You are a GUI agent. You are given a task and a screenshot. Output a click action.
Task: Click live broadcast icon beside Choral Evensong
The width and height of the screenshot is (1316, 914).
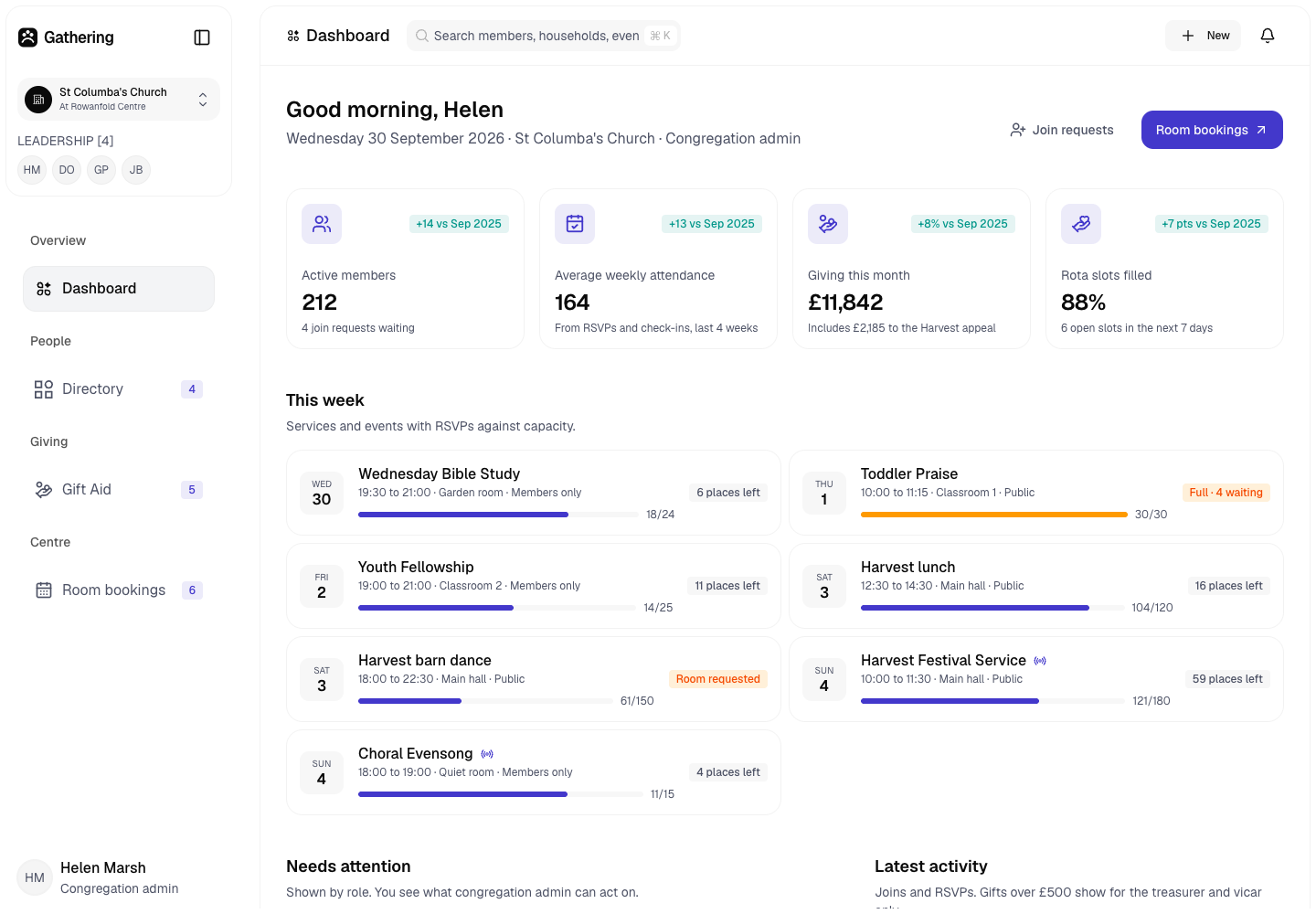(x=487, y=754)
